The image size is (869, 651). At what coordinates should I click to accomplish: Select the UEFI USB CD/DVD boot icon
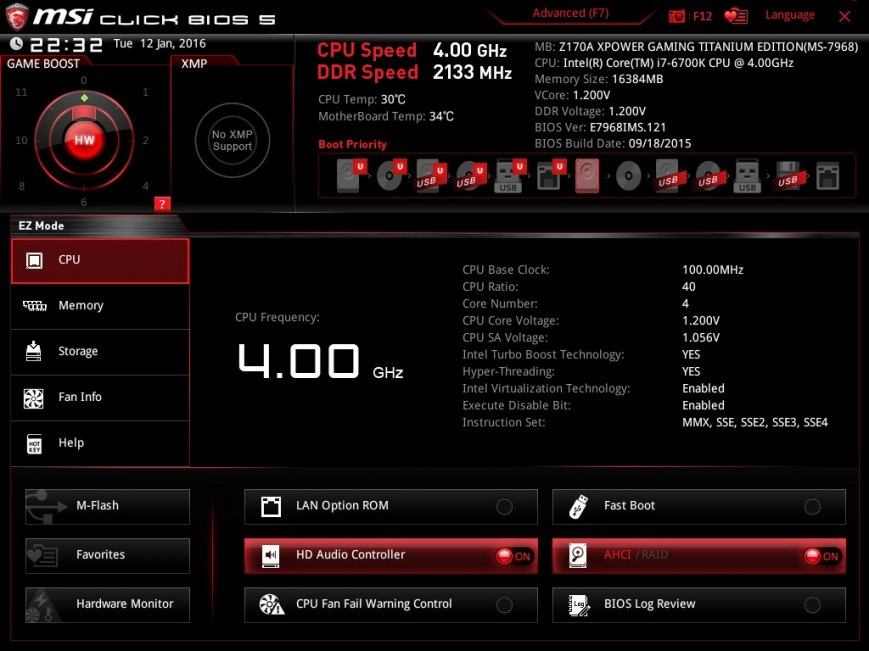pos(471,176)
